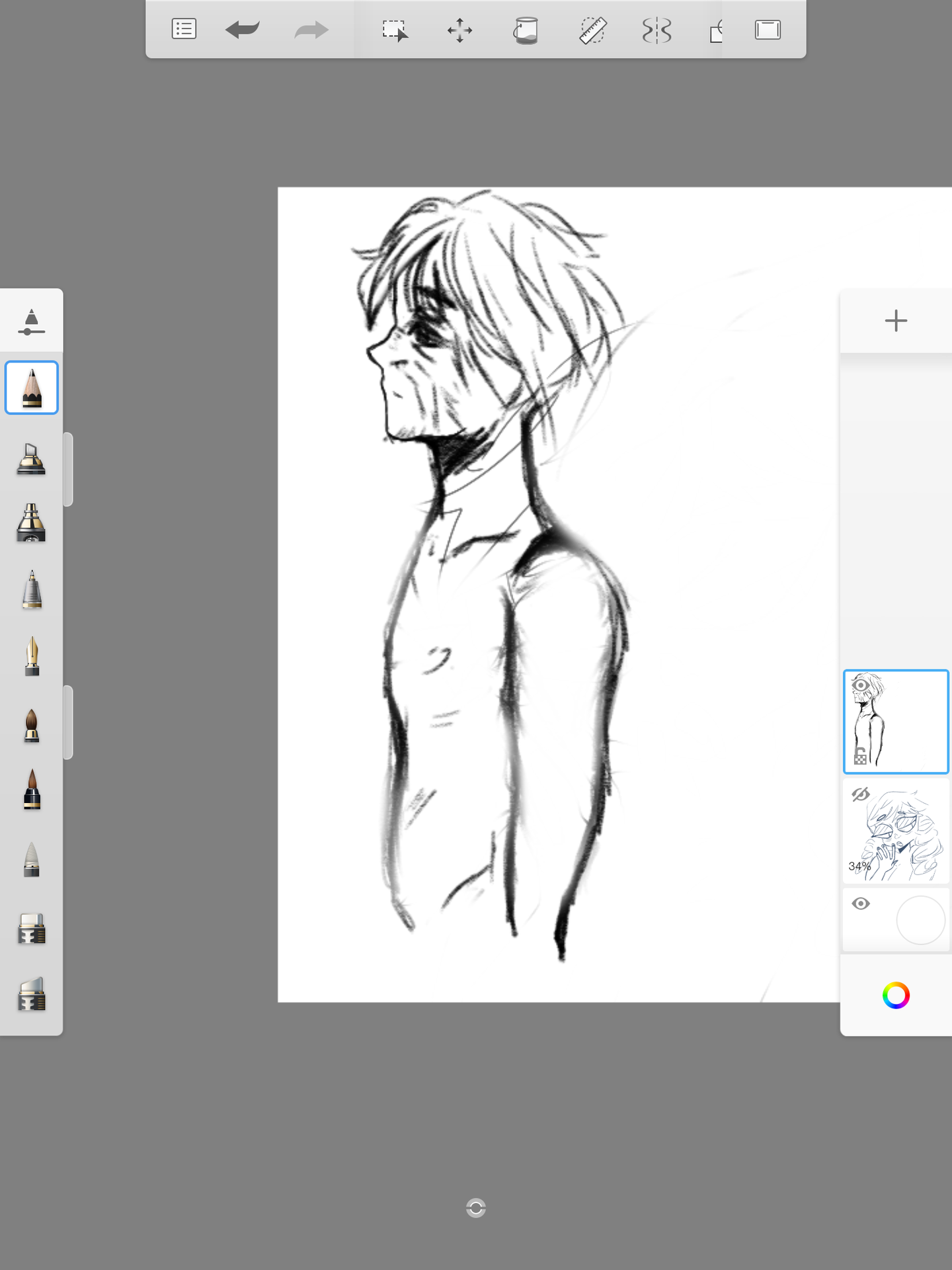The height and width of the screenshot is (1270, 952).
Task: Pick the paint bucket fill tool
Action: click(526, 30)
